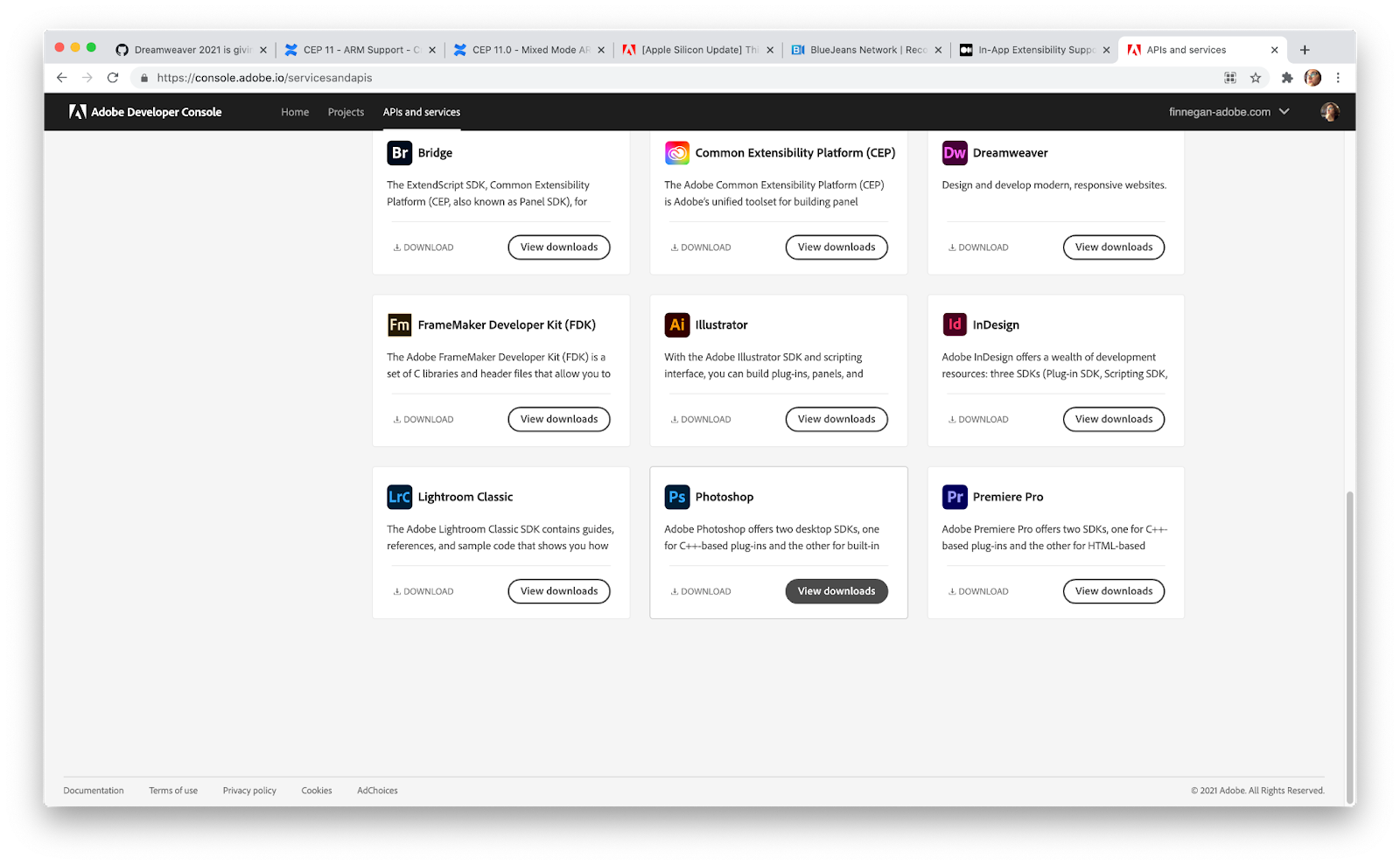The width and height of the screenshot is (1400, 865).
Task: View downloads for Dreamweaver
Action: [x=1114, y=248]
